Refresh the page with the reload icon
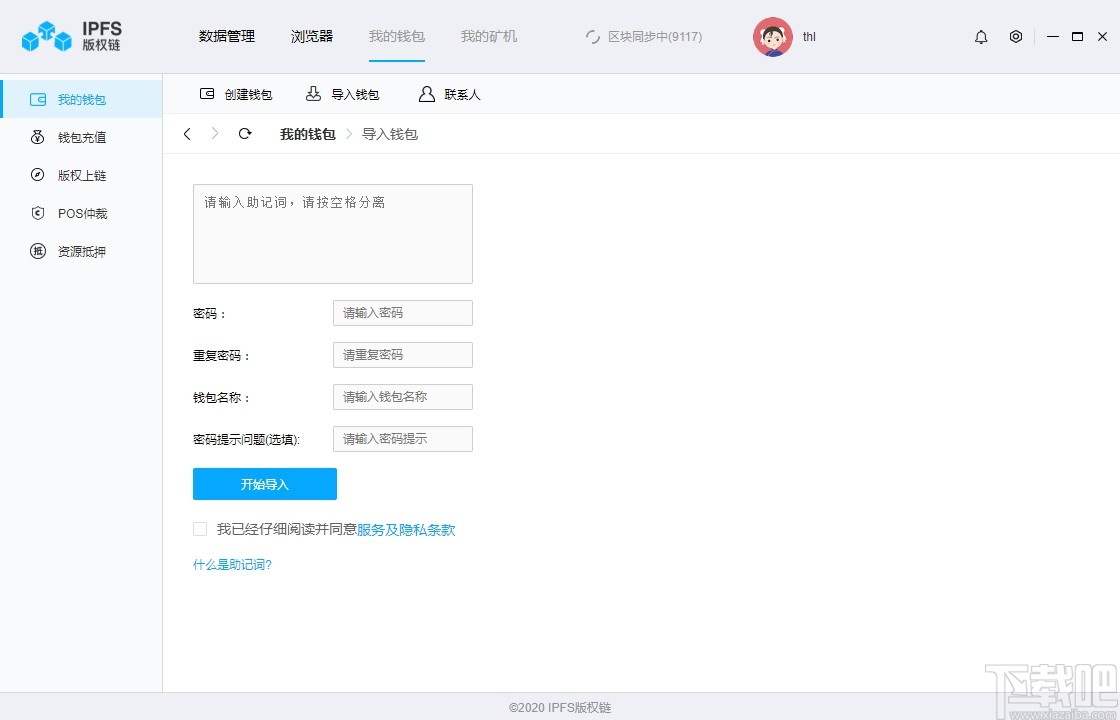The width and height of the screenshot is (1120, 720). tap(245, 133)
